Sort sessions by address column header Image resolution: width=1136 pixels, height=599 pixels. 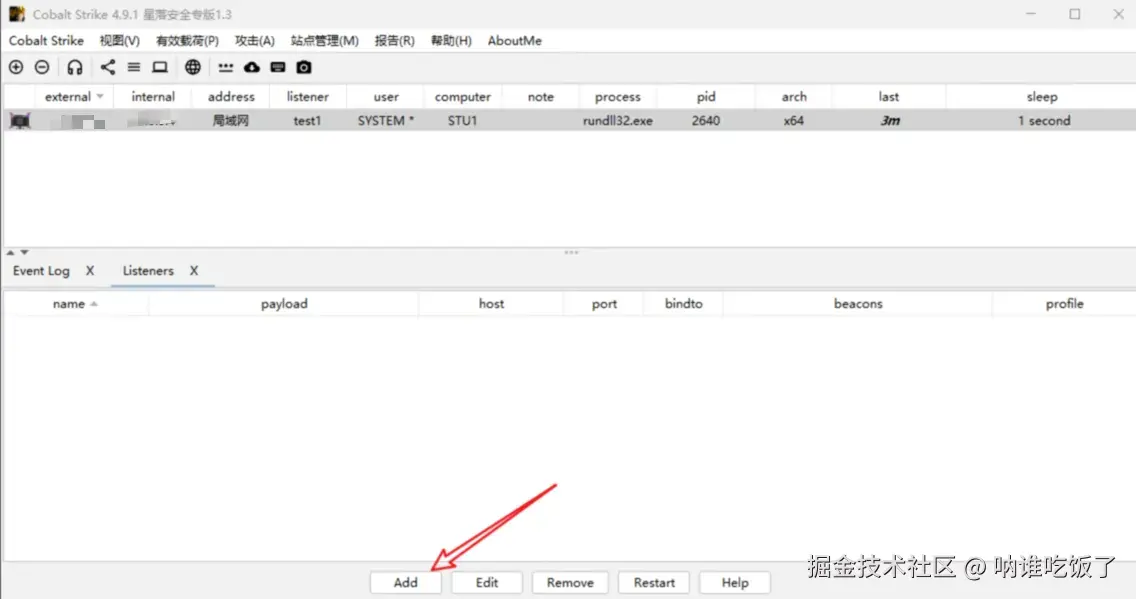point(231,96)
